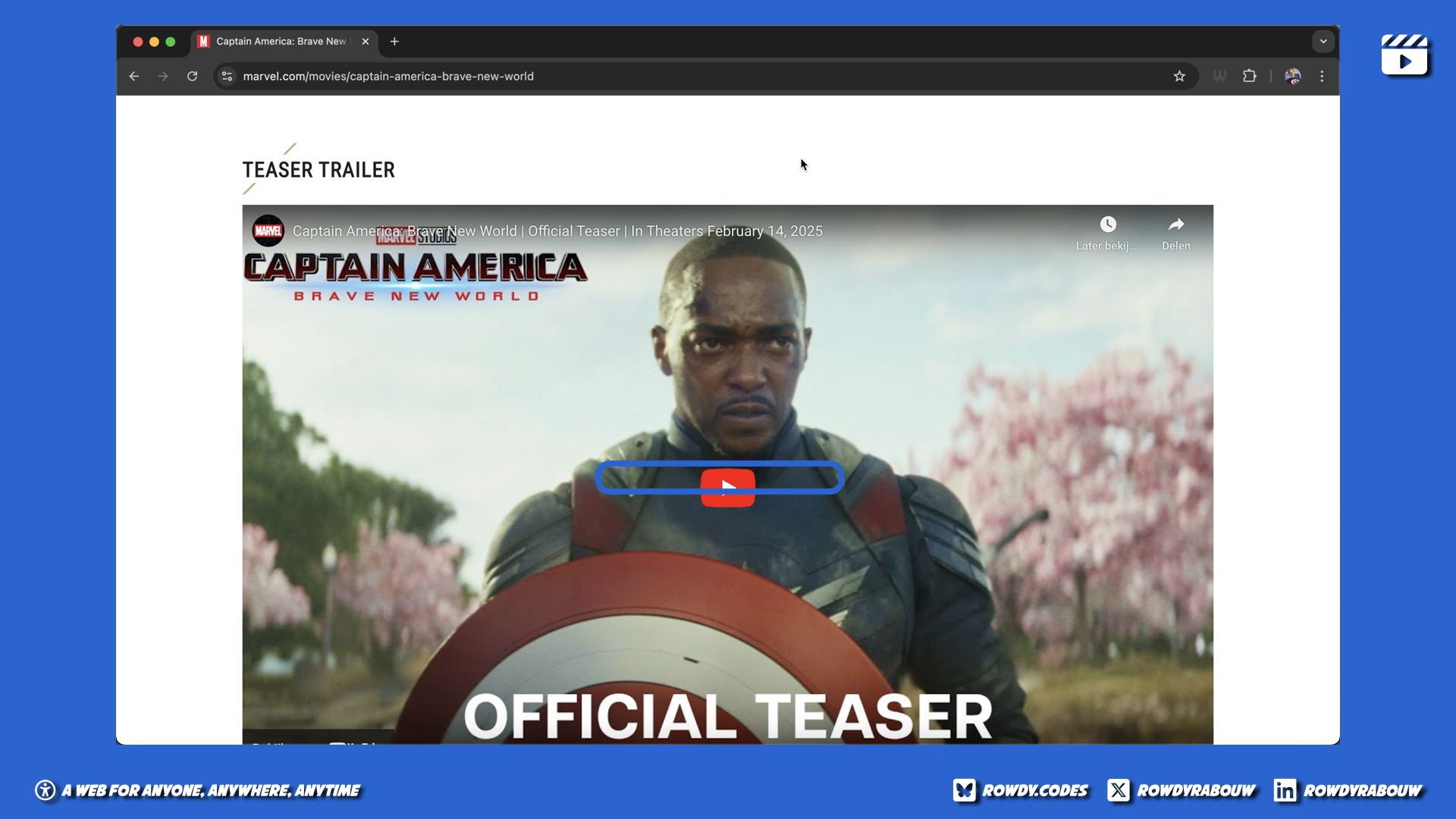This screenshot has height=819, width=1456.
Task: Open the Marvel channel avatar in video
Action: point(268,231)
